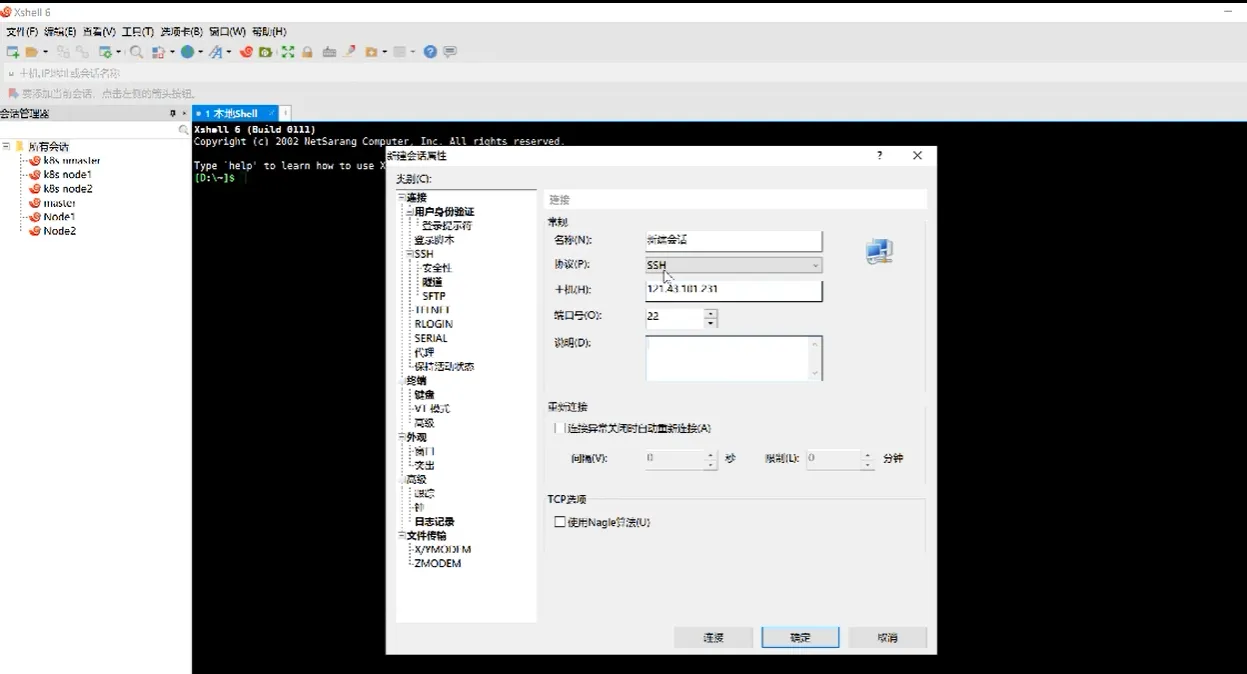Select ZMODEM in the category tree

click(438, 564)
